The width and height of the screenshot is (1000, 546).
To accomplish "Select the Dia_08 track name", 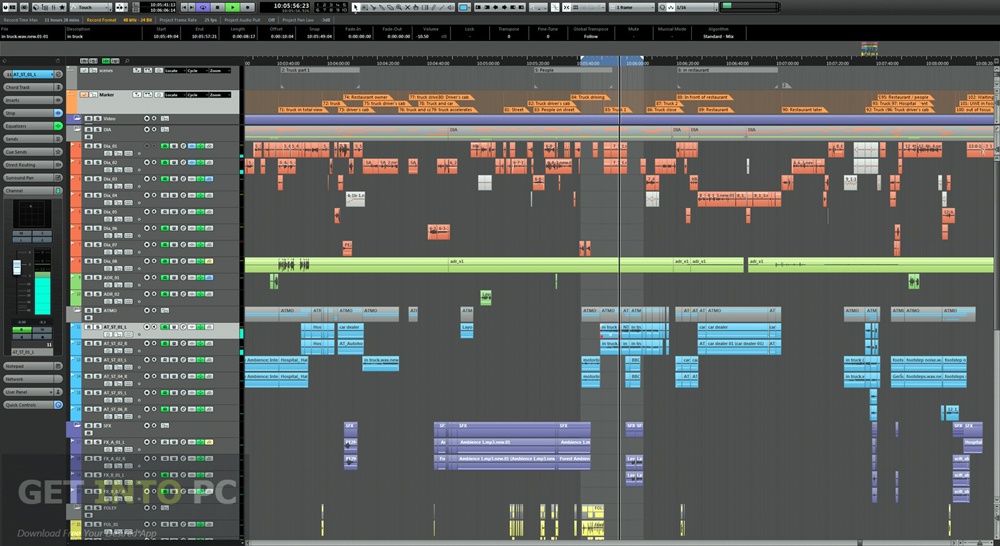I will coord(110,261).
